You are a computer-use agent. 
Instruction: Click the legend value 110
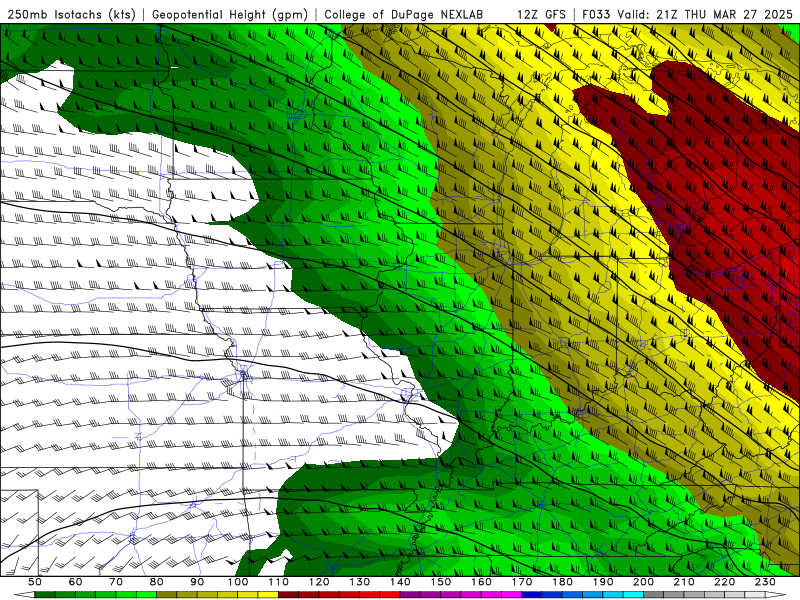click(279, 582)
